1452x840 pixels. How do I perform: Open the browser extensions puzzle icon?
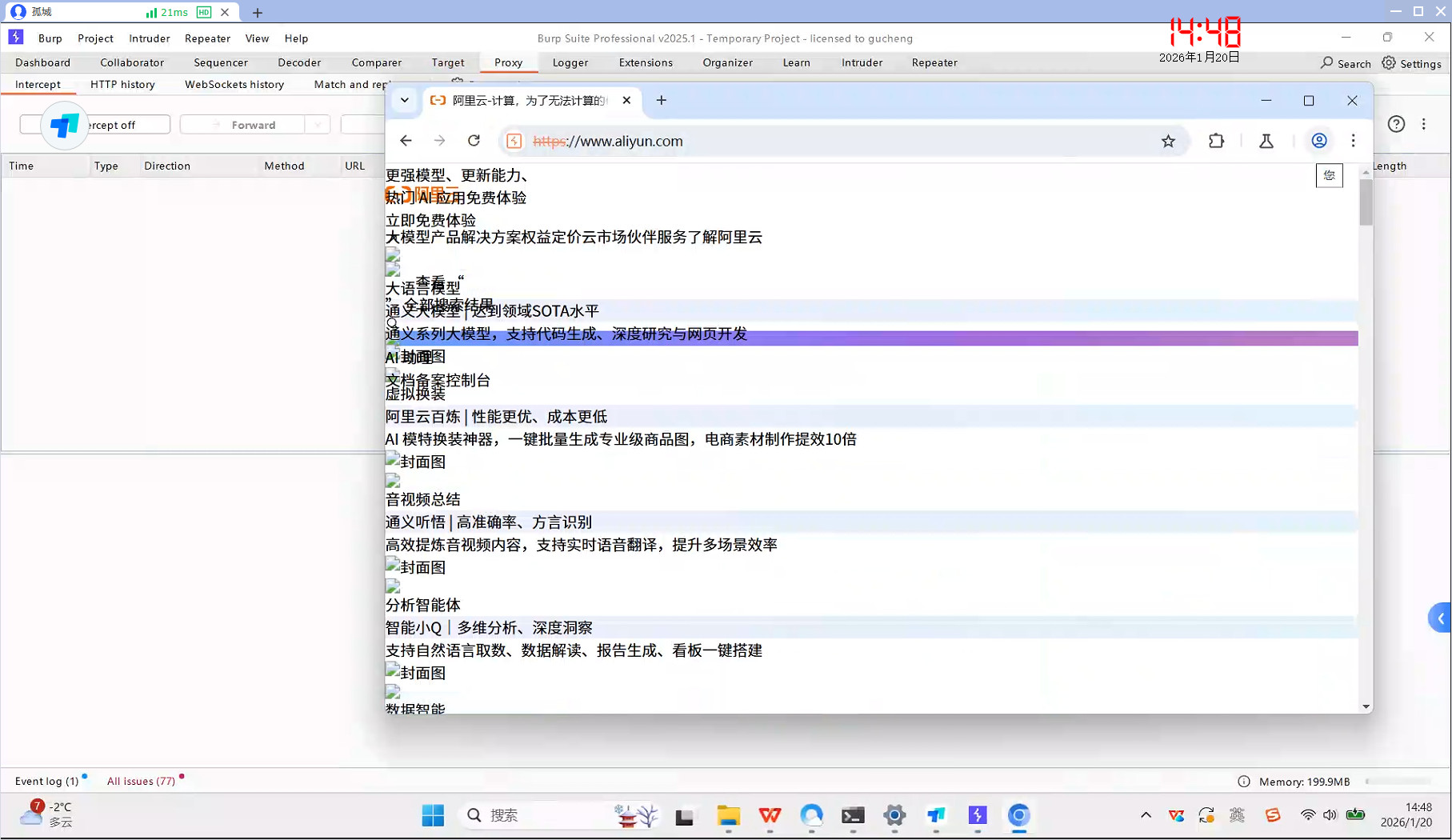click(x=1216, y=141)
